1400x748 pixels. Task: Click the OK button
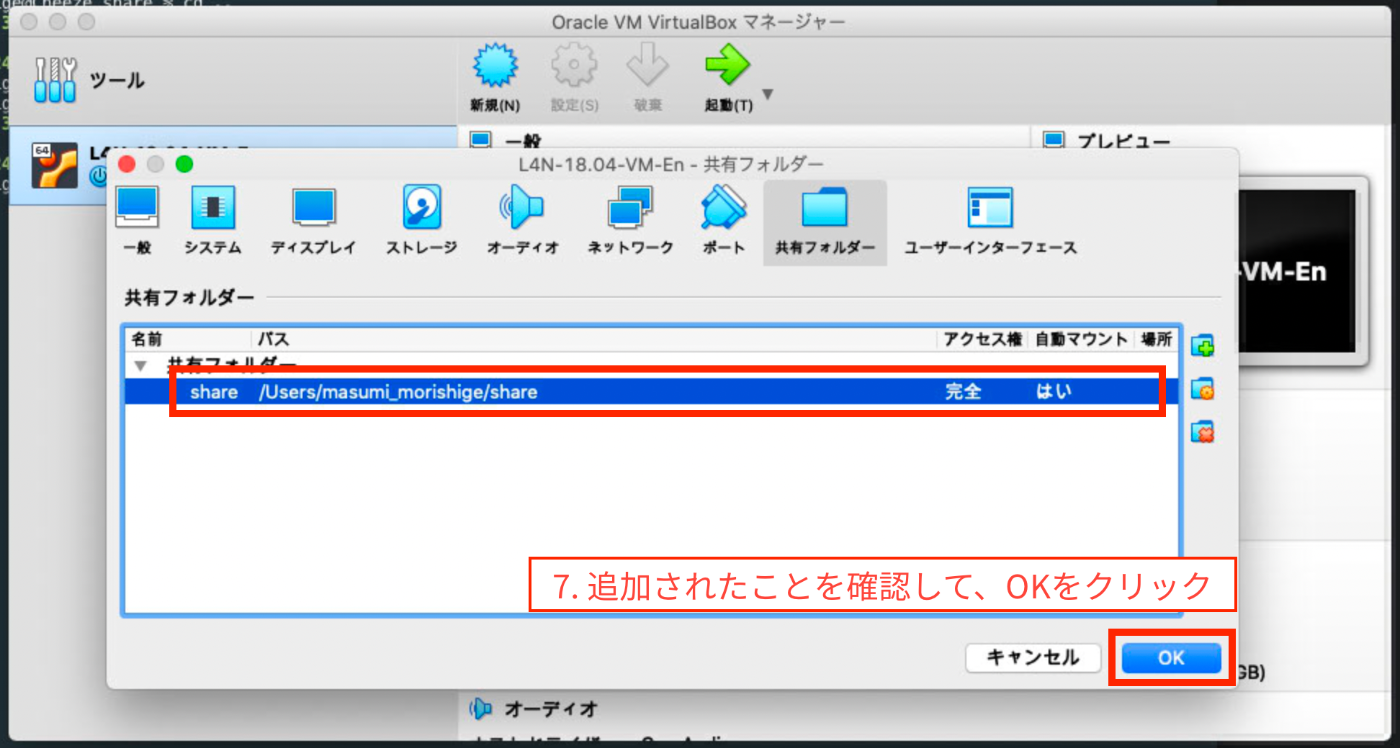[x=1171, y=658]
